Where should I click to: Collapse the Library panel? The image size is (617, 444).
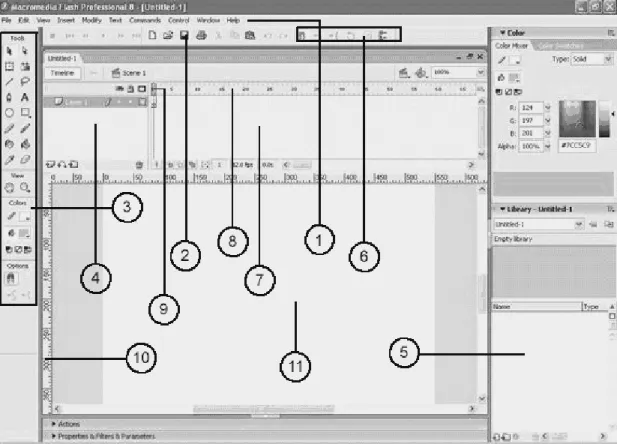502,209
